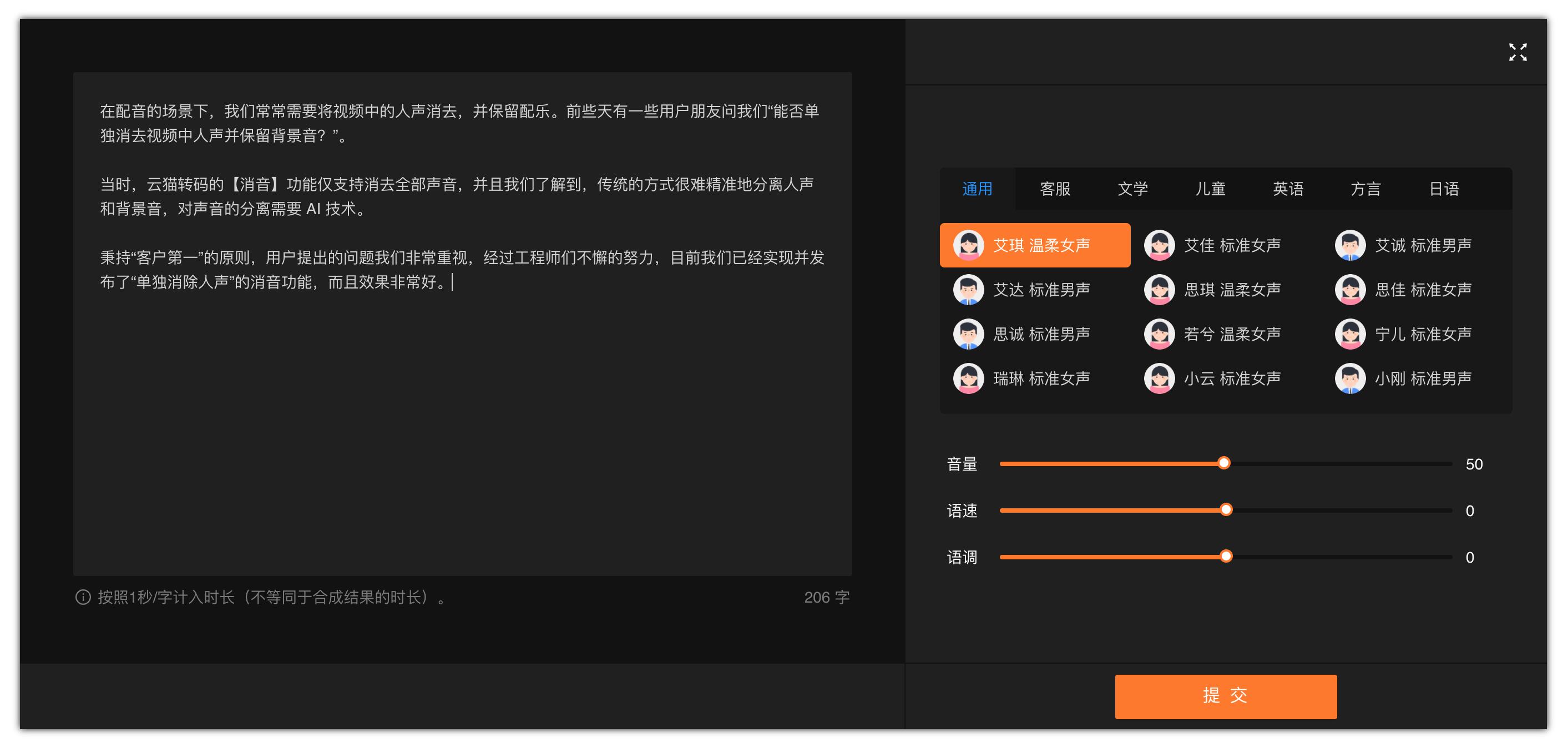Switch to the 日语 tab
The width and height of the screenshot is (1568, 748).
[1443, 189]
